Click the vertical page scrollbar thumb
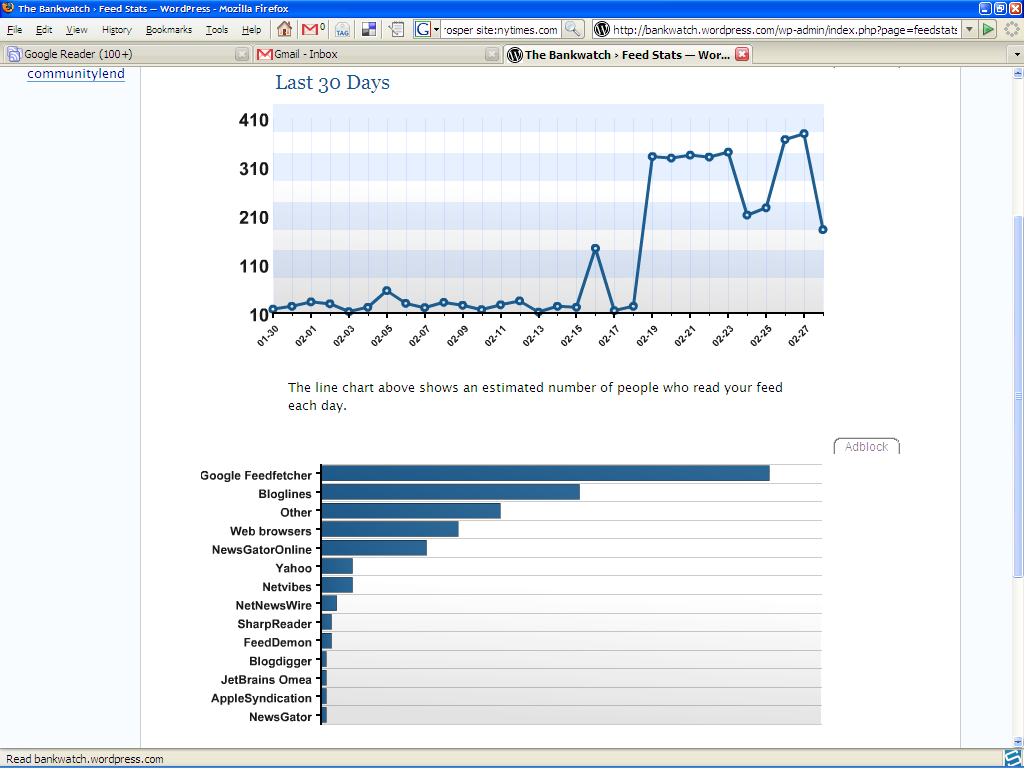Screen dimensions: 1024x768 (x=1017, y=395)
